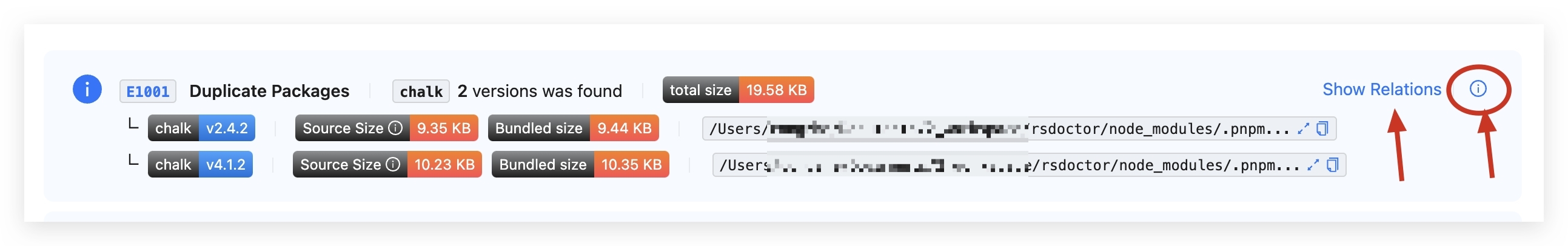
Task: Expand the chalk v2.4.2 file path
Action: (1303, 128)
